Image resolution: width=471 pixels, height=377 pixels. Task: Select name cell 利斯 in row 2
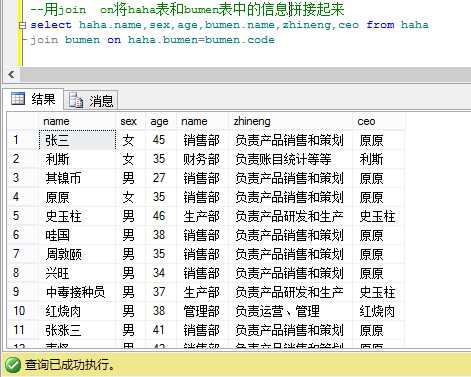pyautogui.click(x=77, y=159)
